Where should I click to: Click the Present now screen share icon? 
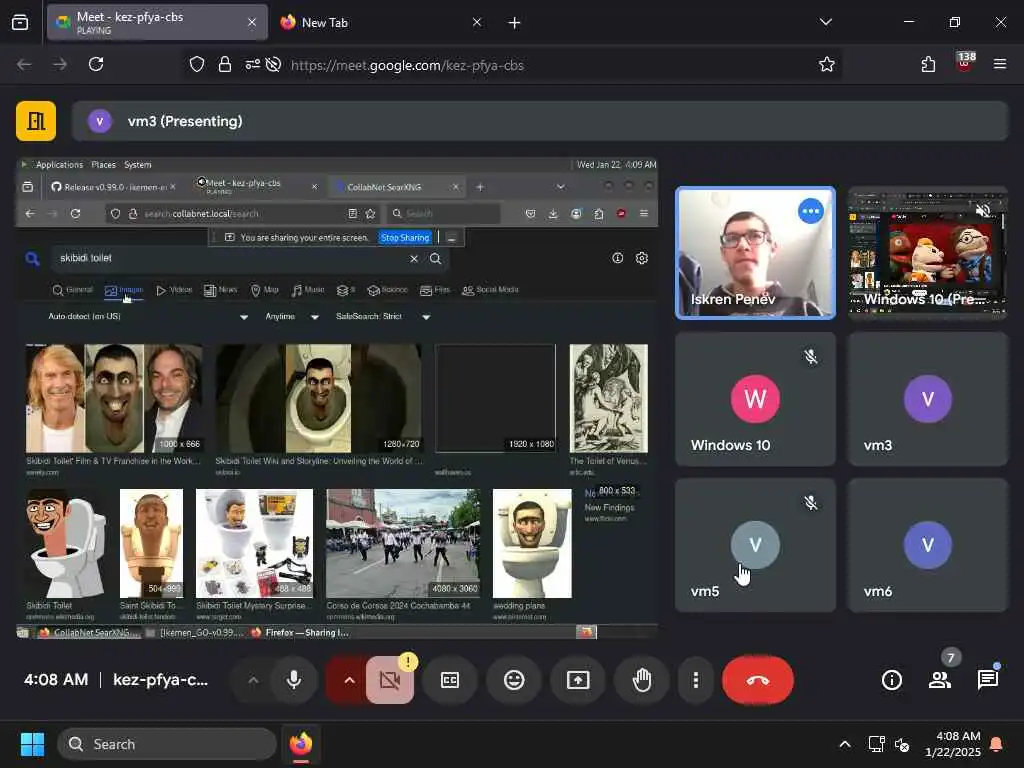point(578,680)
